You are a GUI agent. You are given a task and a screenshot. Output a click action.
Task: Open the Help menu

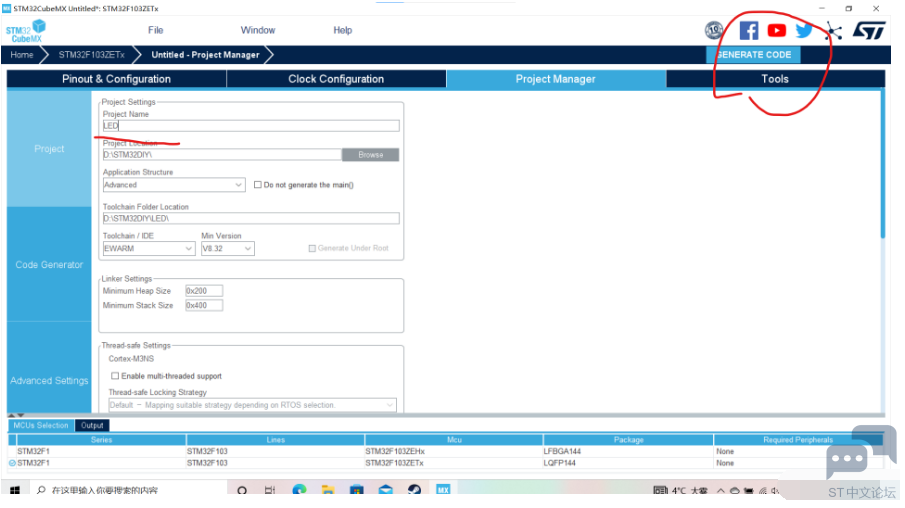click(x=343, y=30)
